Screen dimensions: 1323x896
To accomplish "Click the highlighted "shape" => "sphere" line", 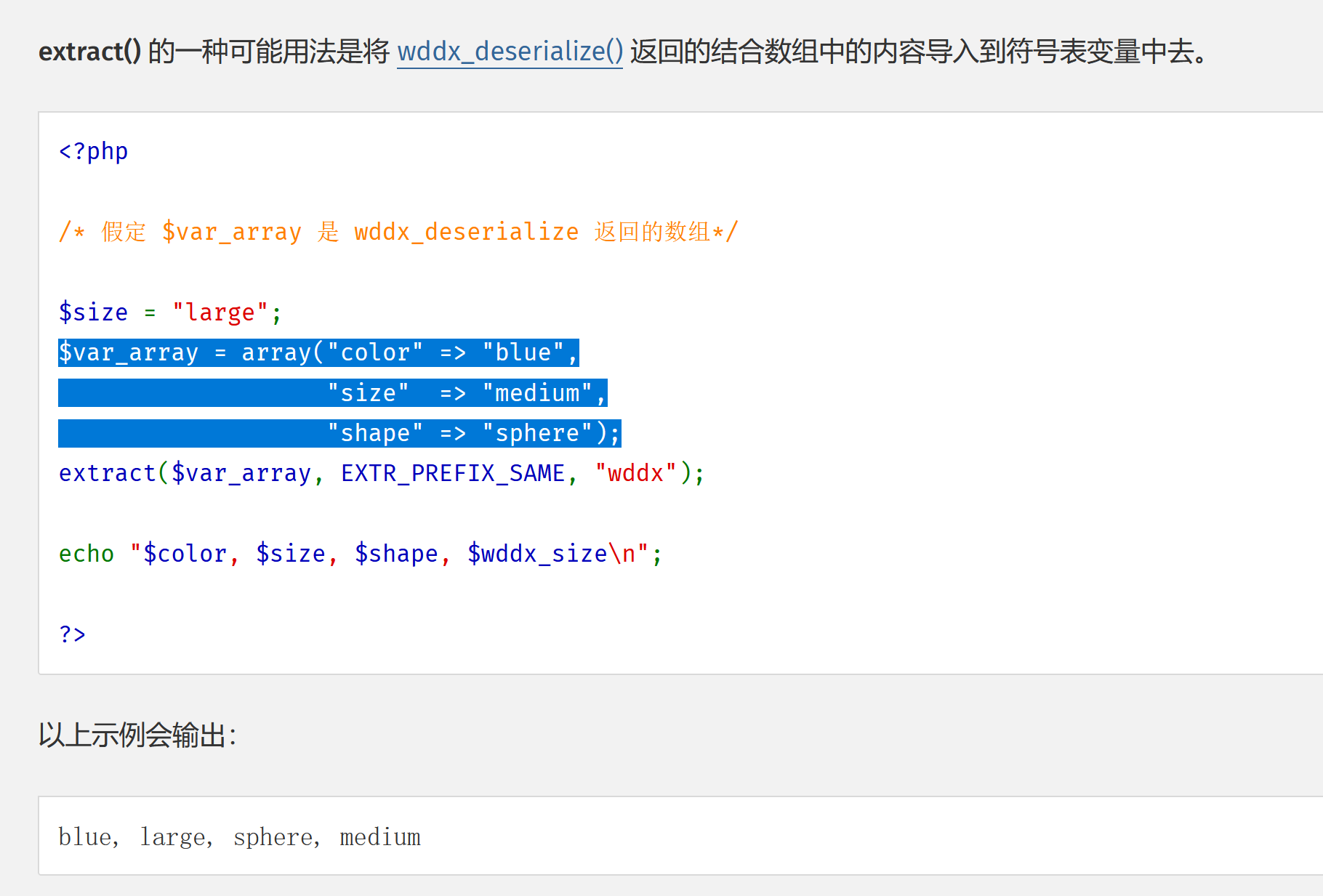I will click(339, 433).
